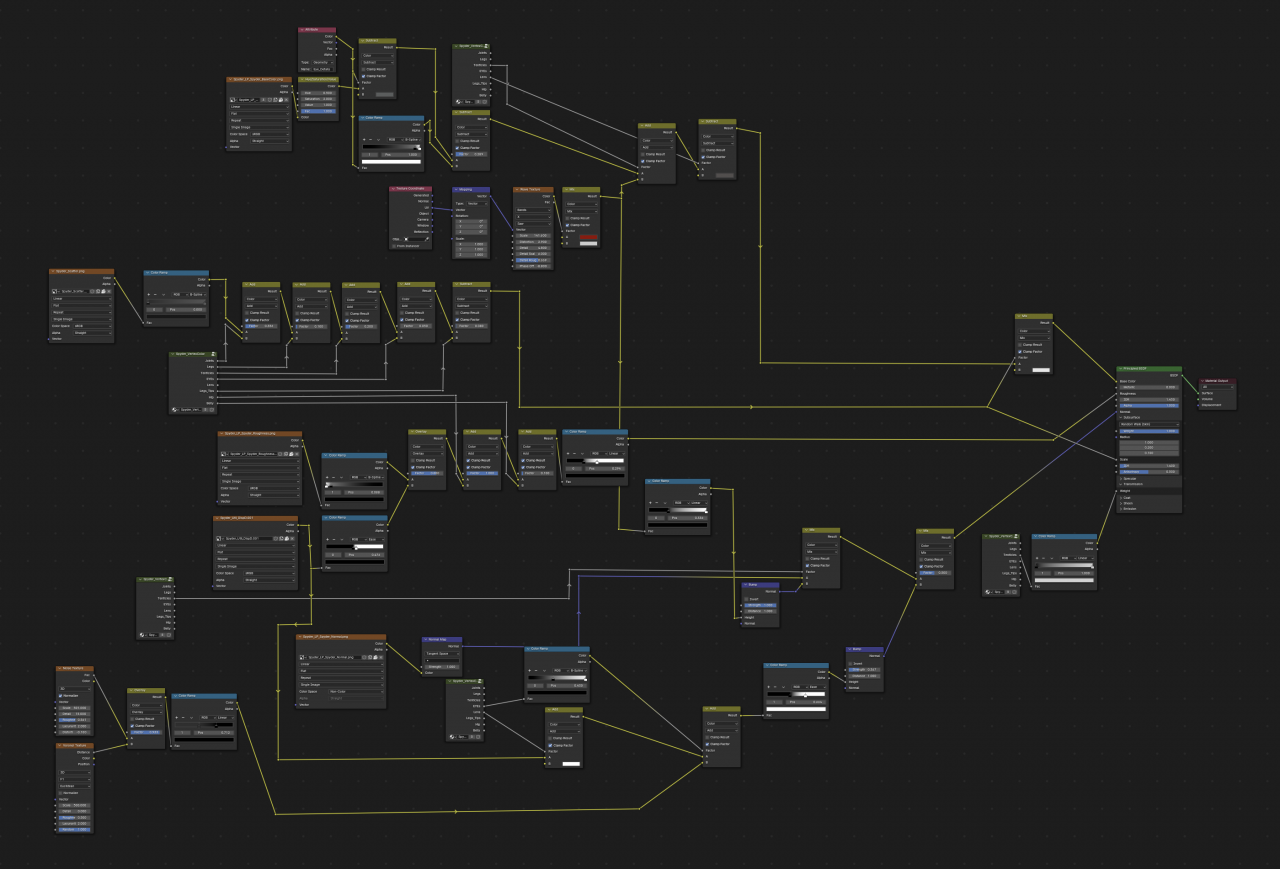Open the Material Output target dropdown showing All
1280x869 pixels.
[1218, 387]
